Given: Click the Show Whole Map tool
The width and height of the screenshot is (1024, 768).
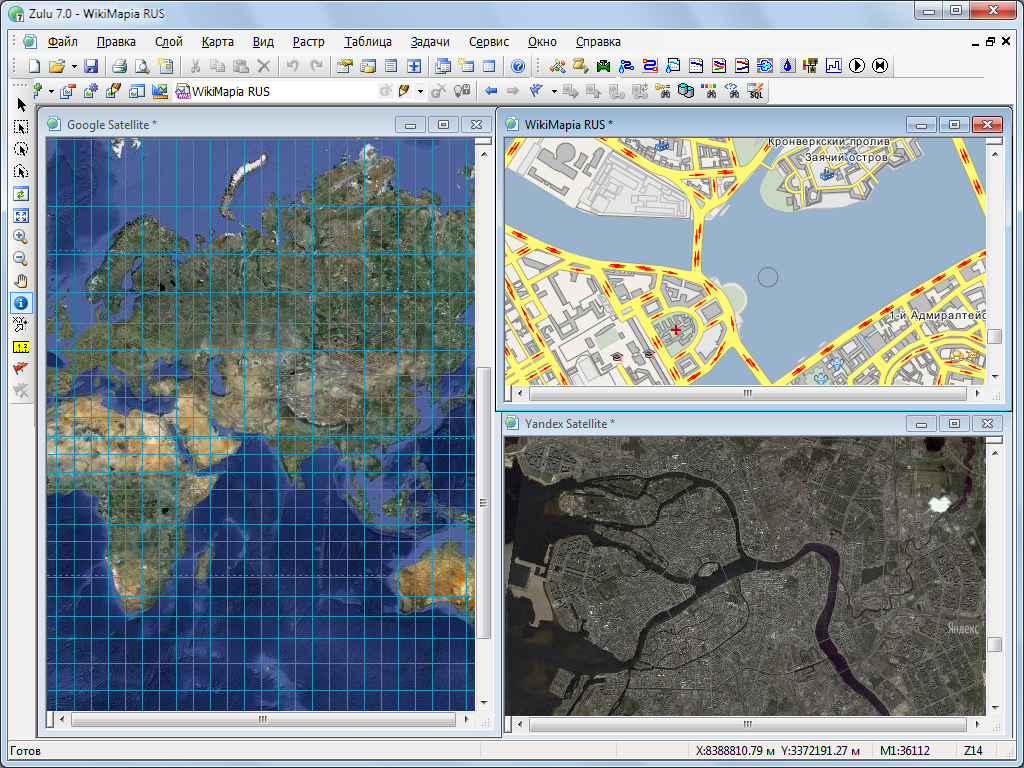Looking at the screenshot, I should click(21, 215).
